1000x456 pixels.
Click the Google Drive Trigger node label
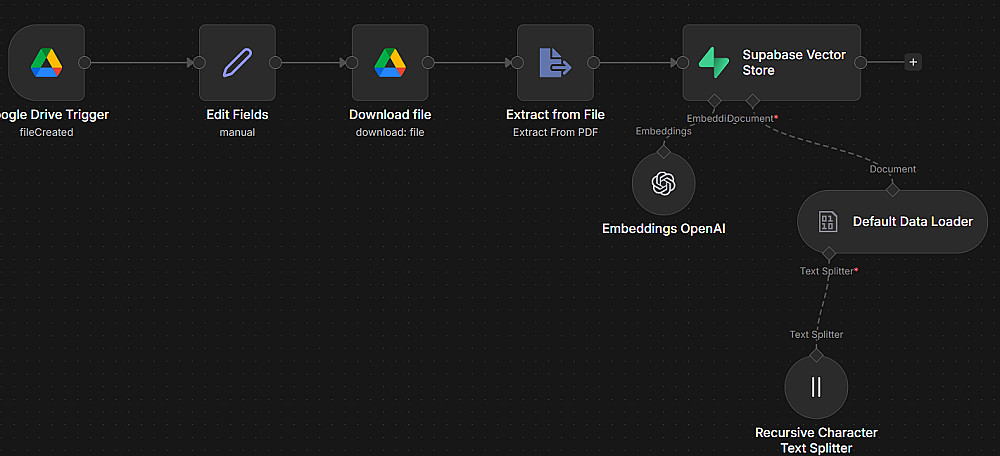[54, 115]
